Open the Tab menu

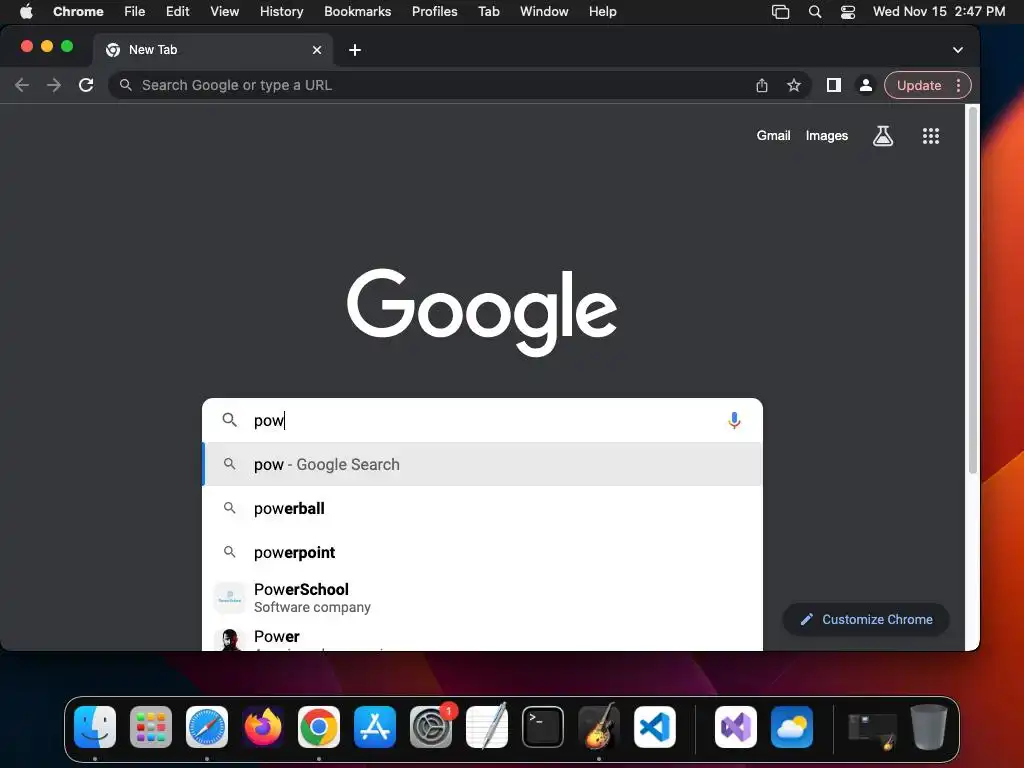coord(488,12)
